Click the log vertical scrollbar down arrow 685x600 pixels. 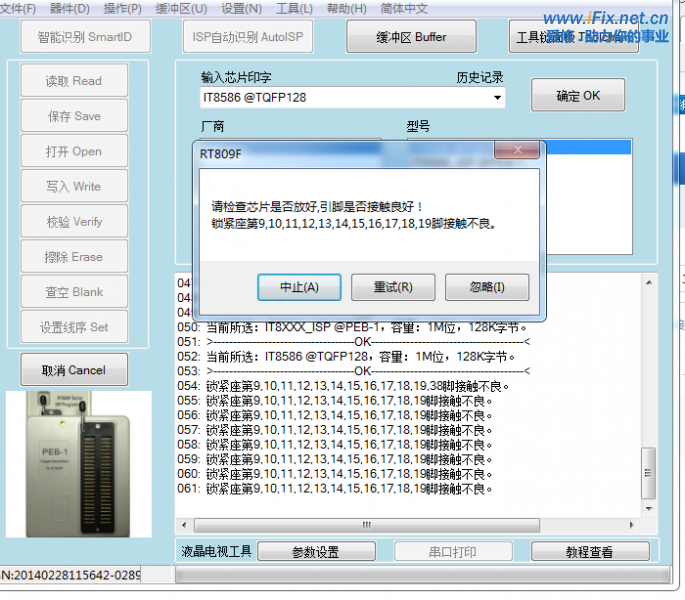point(649,509)
